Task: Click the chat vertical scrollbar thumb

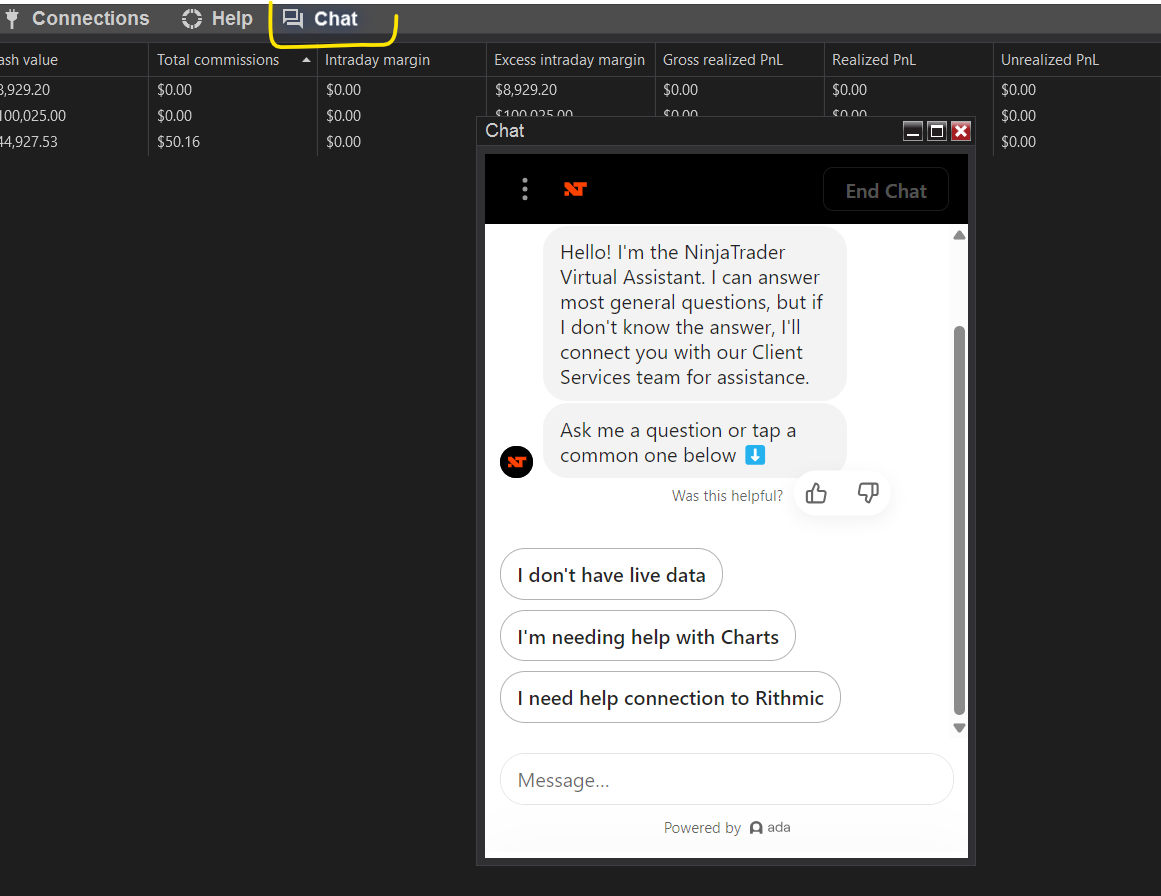Action: pyautogui.click(x=959, y=520)
